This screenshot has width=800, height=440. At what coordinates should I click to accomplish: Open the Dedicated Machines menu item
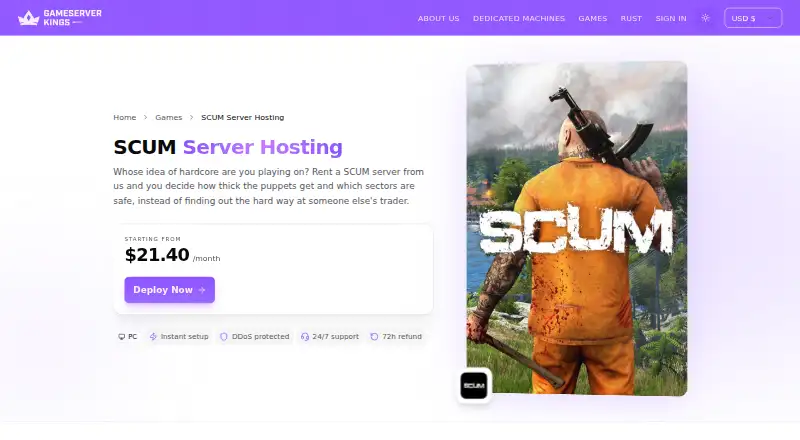coord(519,18)
